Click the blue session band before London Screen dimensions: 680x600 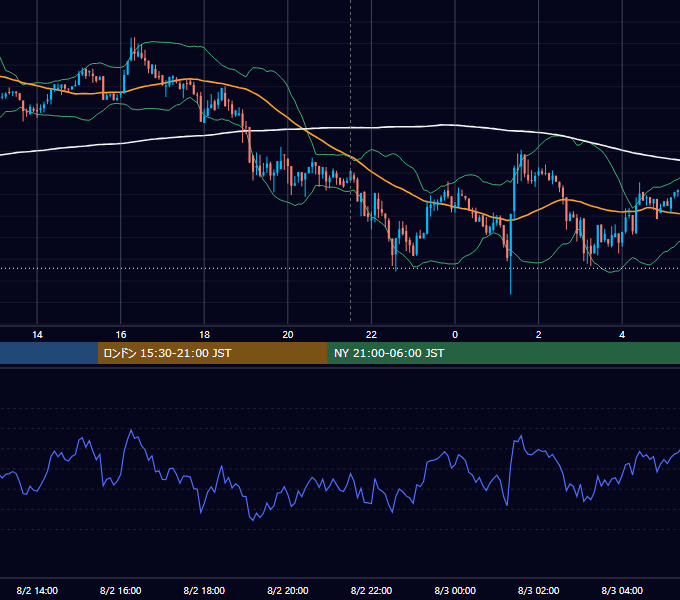point(49,353)
